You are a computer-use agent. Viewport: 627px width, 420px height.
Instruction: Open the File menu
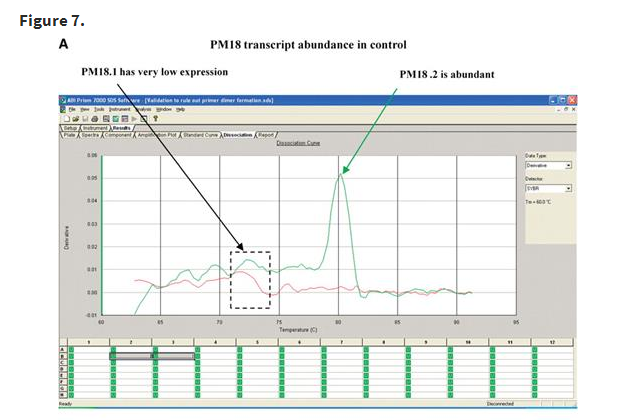(74, 109)
